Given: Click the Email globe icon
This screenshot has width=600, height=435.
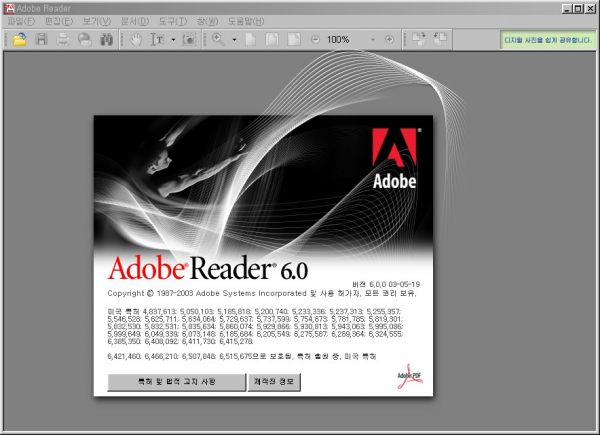Looking at the screenshot, I should coord(85,39).
